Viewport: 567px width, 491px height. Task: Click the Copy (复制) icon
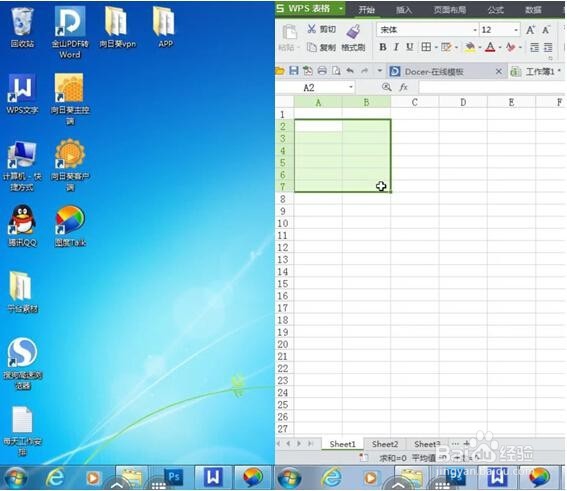(312, 47)
